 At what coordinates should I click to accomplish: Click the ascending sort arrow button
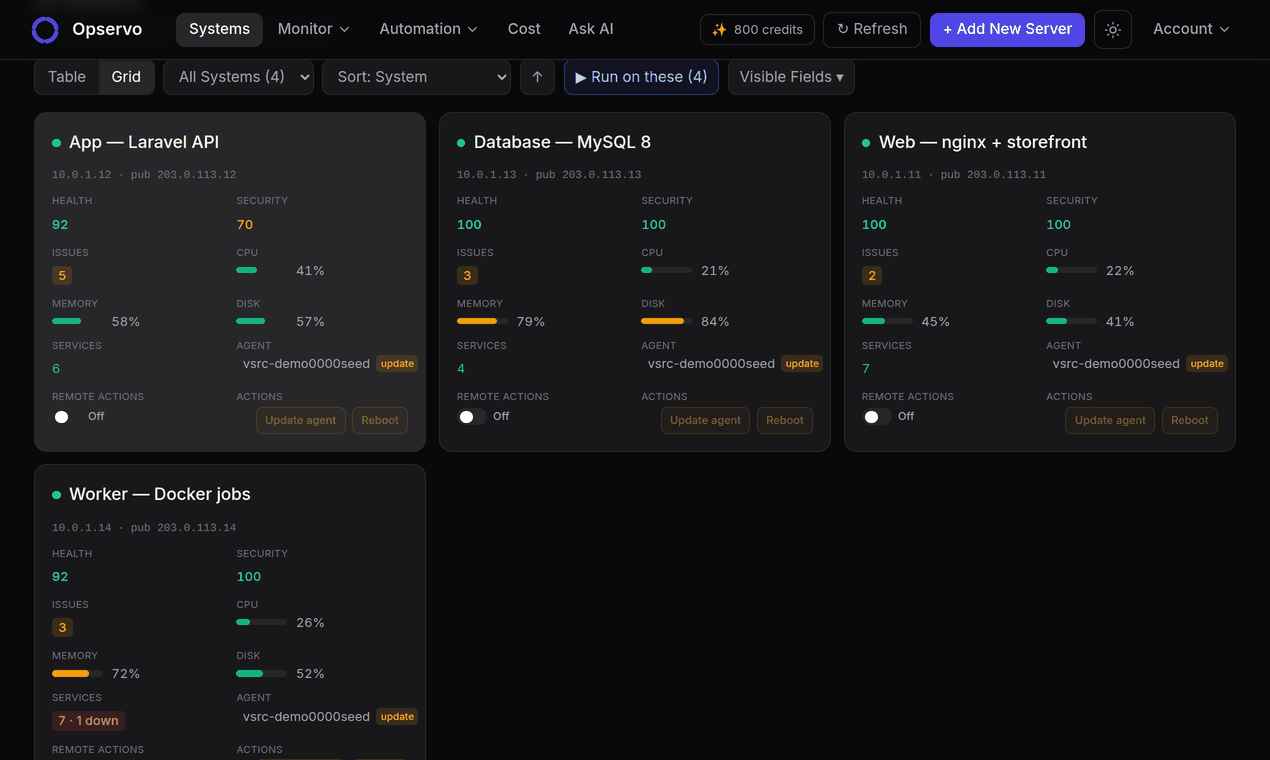[537, 77]
